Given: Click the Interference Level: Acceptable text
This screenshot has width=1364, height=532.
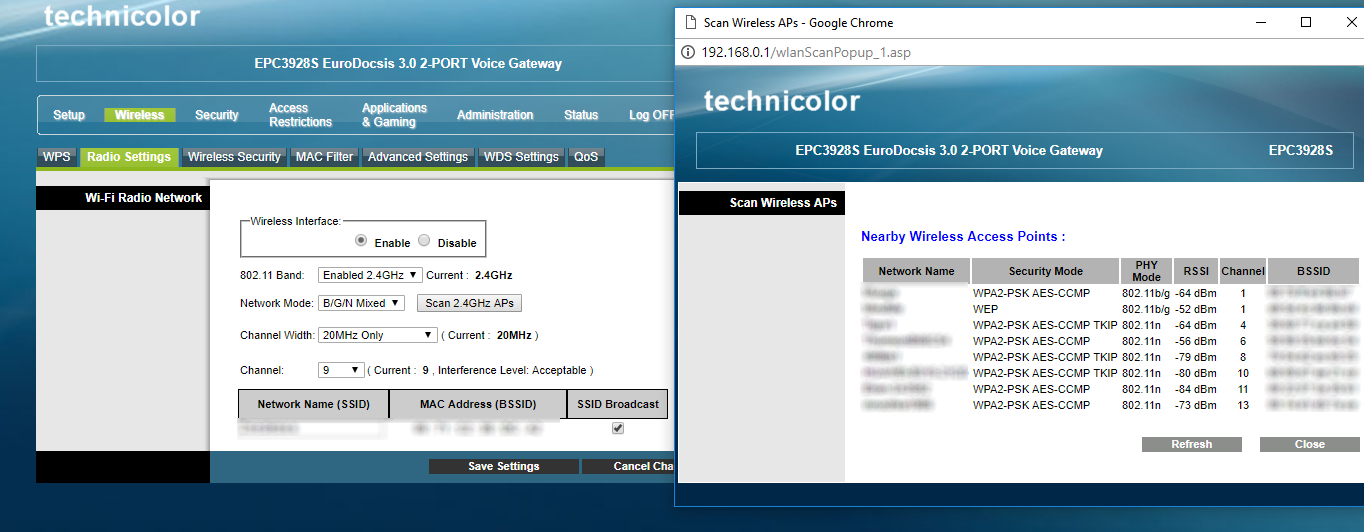Looking at the screenshot, I should point(512,370).
